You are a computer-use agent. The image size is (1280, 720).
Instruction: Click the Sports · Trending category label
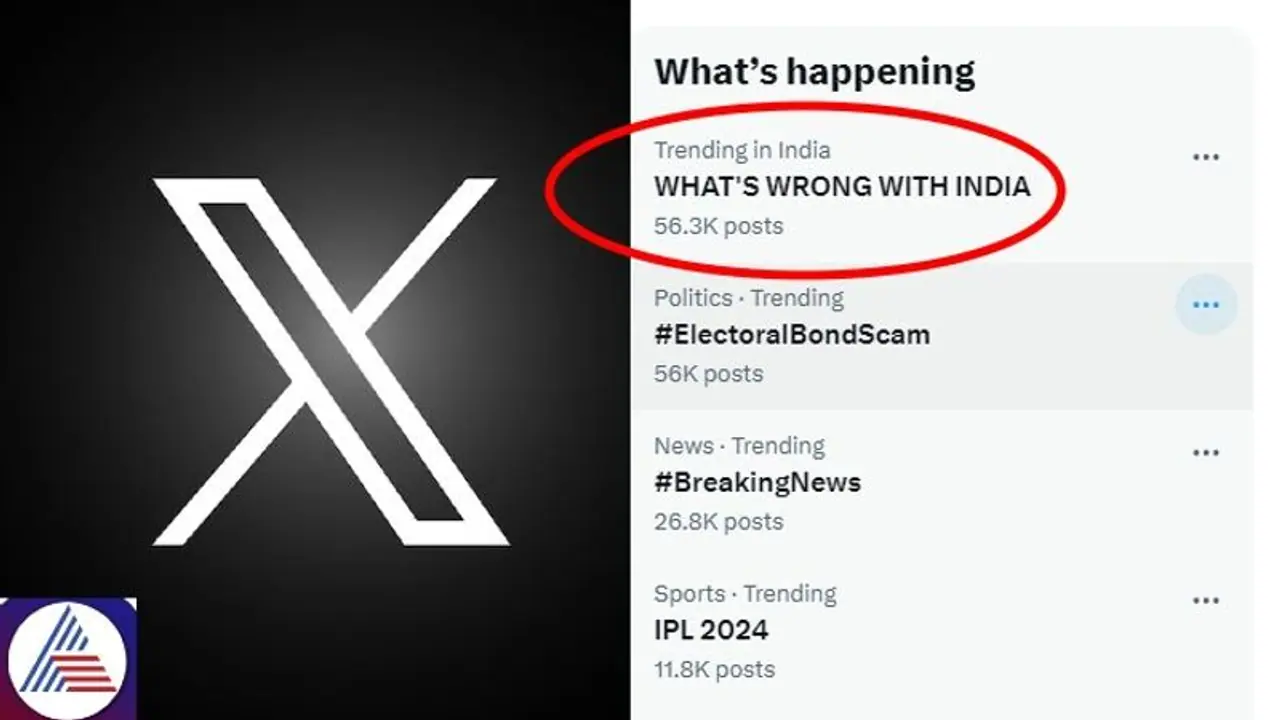coord(745,594)
